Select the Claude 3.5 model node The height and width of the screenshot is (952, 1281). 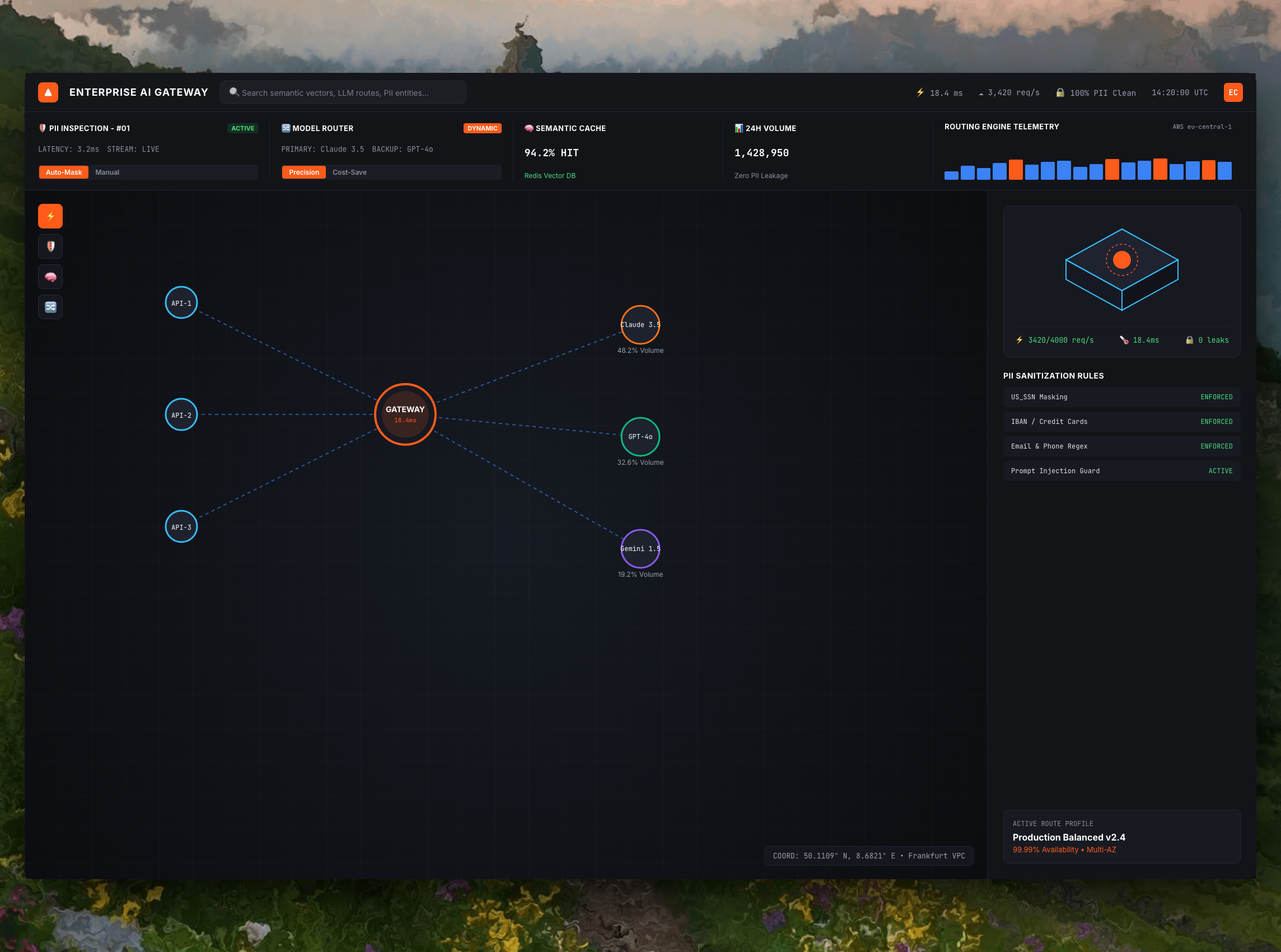point(640,324)
